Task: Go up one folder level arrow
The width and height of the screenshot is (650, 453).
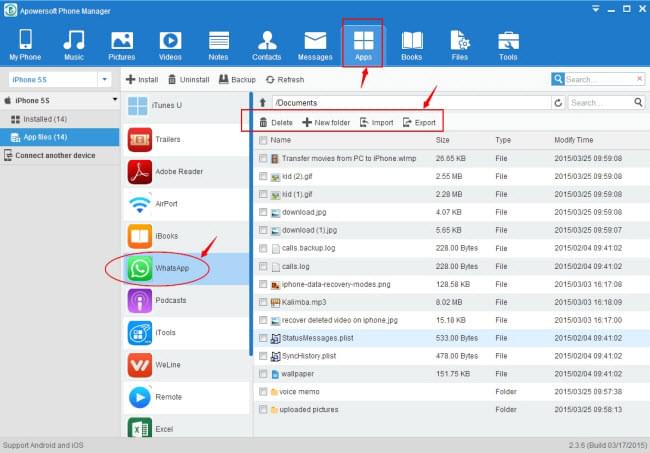Action: point(262,103)
